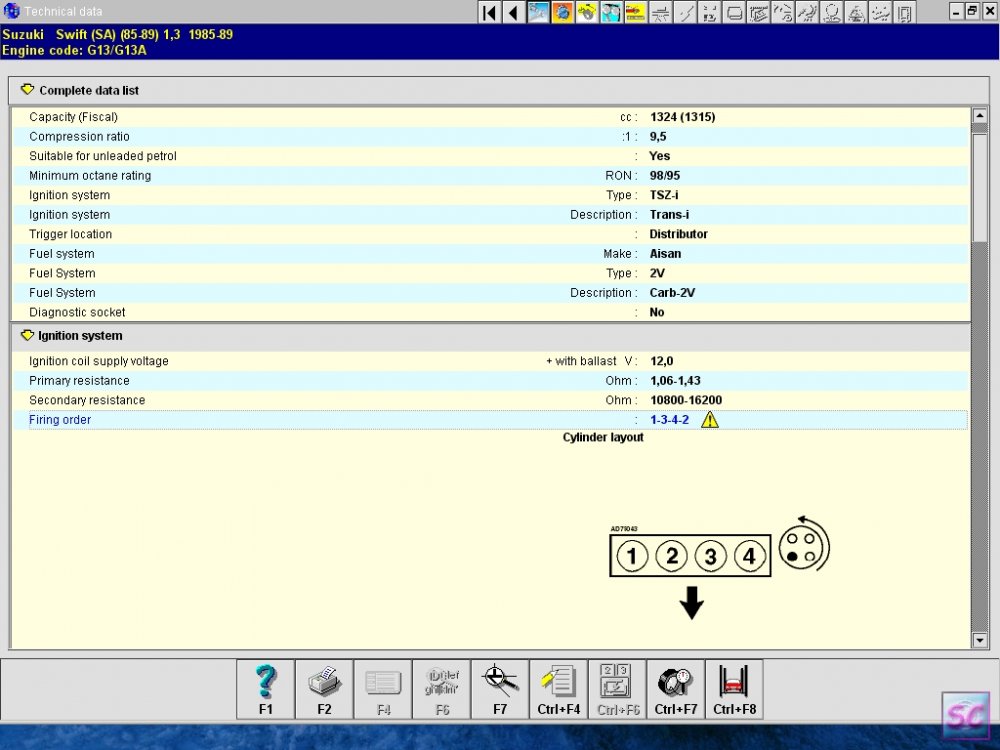This screenshot has width=1000, height=750.
Task: Select the Diagnostic socket row
Action: click(x=490, y=312)
